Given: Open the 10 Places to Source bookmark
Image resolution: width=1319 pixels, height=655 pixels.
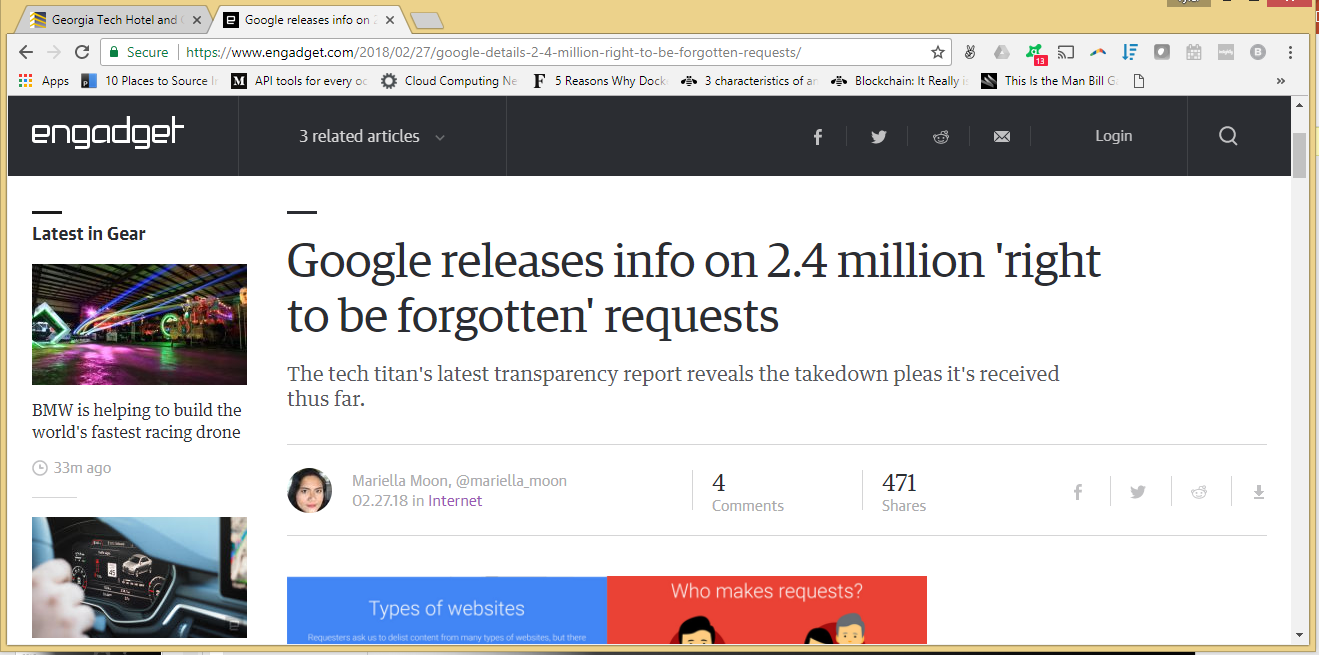Looking at the screenshot, I should 149,81.
